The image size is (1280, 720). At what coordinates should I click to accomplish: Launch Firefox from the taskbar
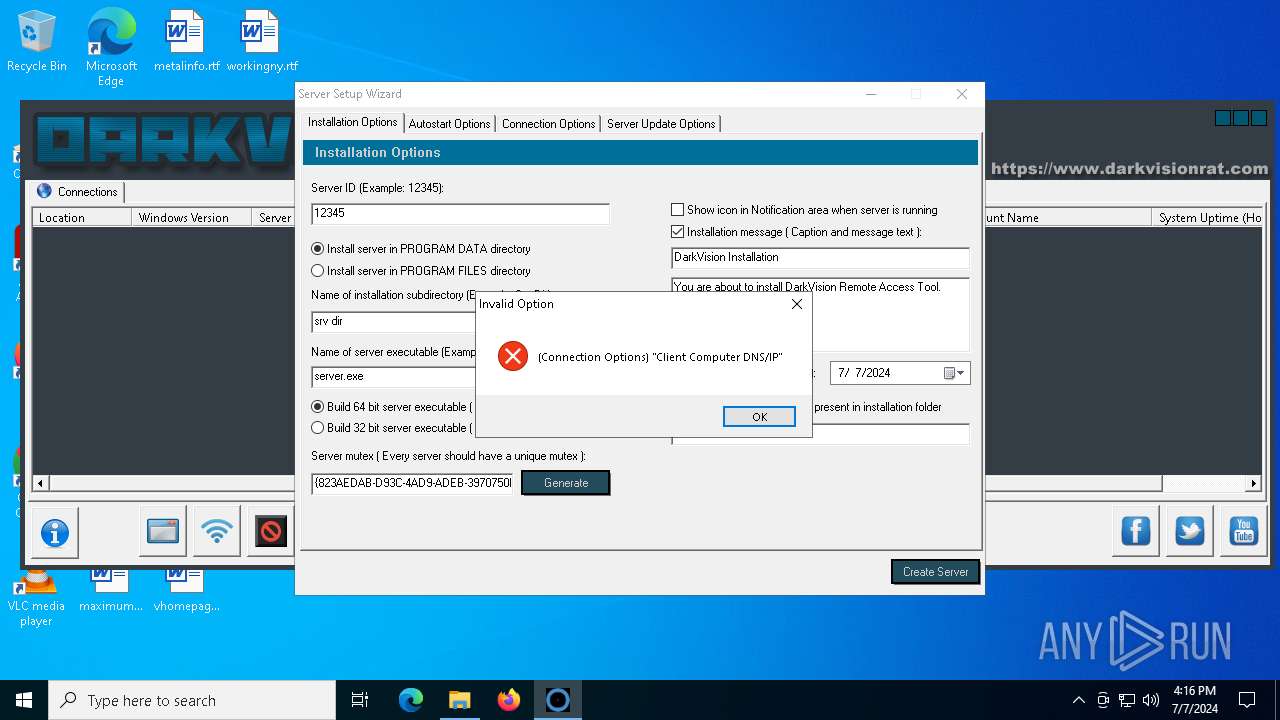(x=508, y=700)
